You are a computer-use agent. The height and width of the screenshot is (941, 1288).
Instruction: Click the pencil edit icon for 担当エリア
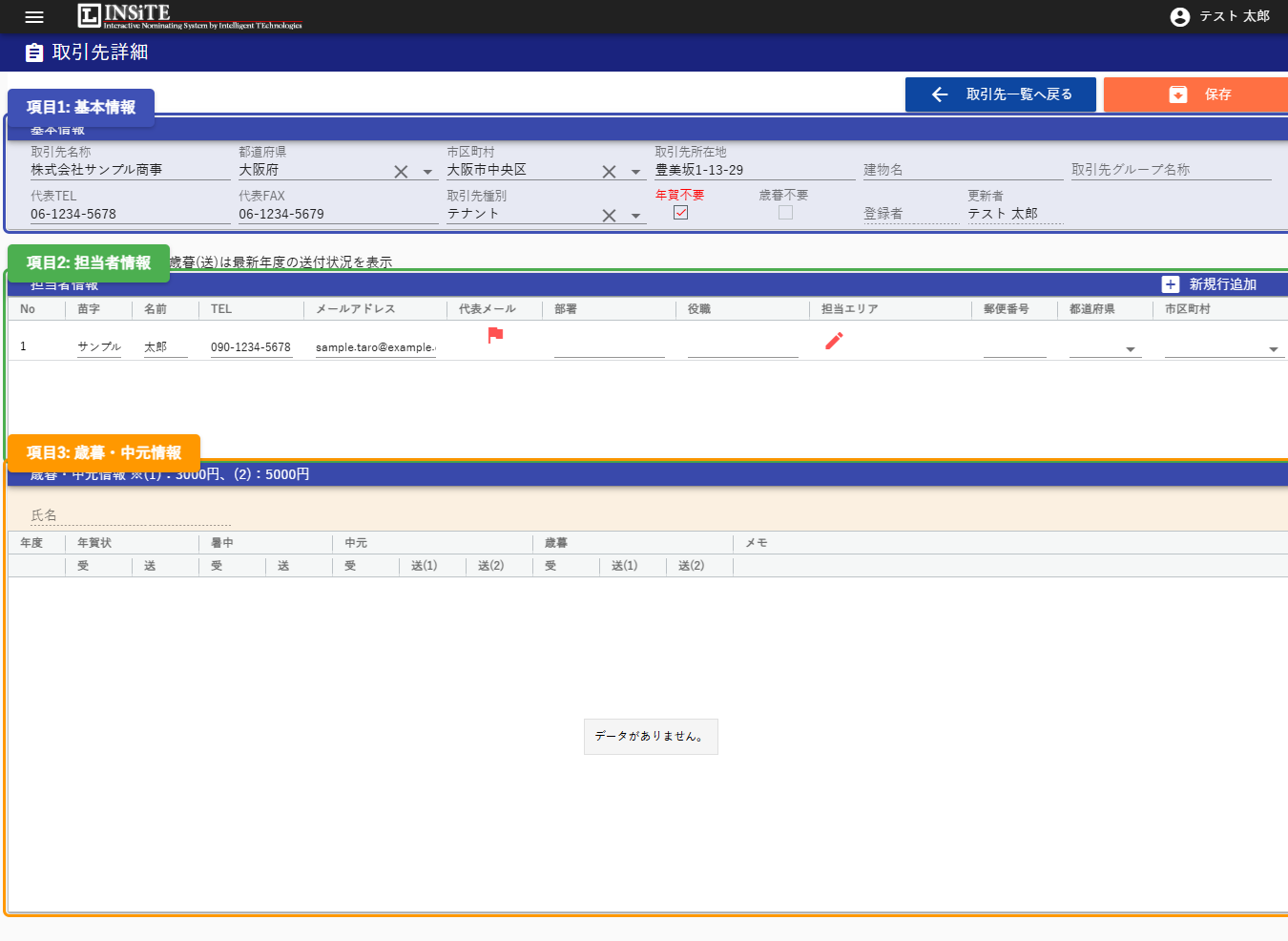click(x=834, y=341)
